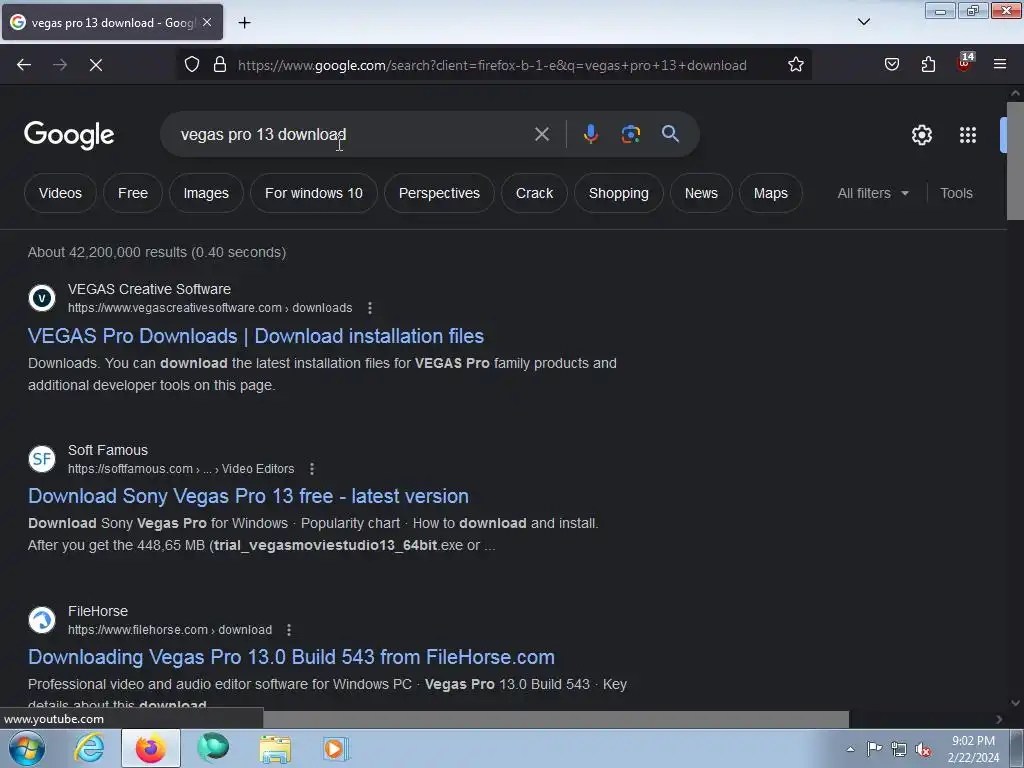Filter results by Videos
Screen dimensions: 1024x768
[60, 193]
